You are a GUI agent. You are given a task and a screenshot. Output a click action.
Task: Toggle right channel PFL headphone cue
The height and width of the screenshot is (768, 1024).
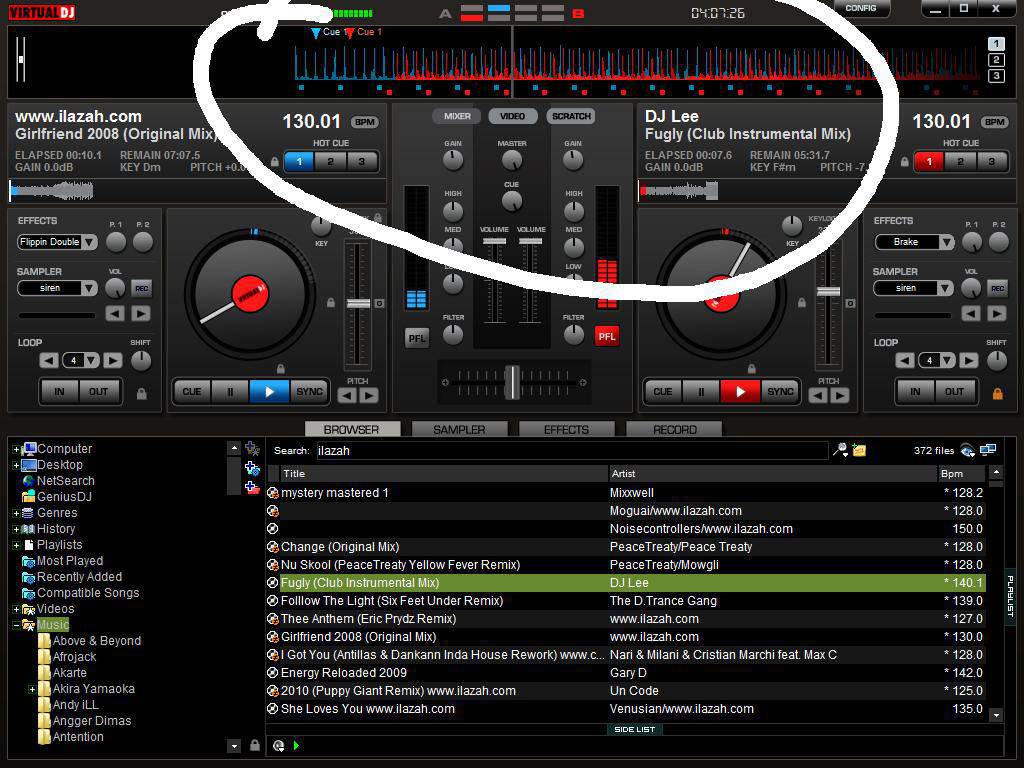coord(607,337)
